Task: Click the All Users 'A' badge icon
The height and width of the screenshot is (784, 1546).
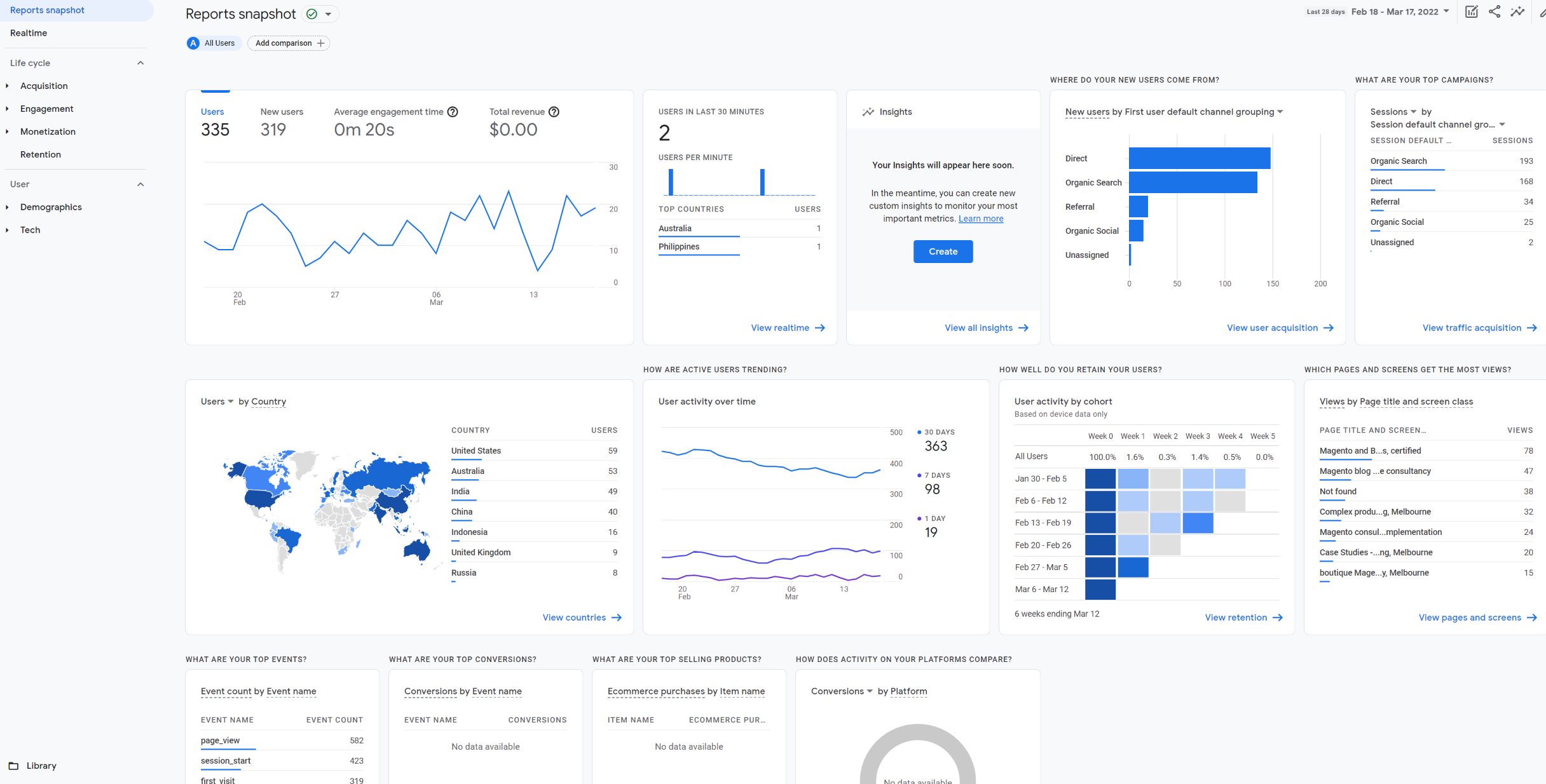Action: (193, 43)
